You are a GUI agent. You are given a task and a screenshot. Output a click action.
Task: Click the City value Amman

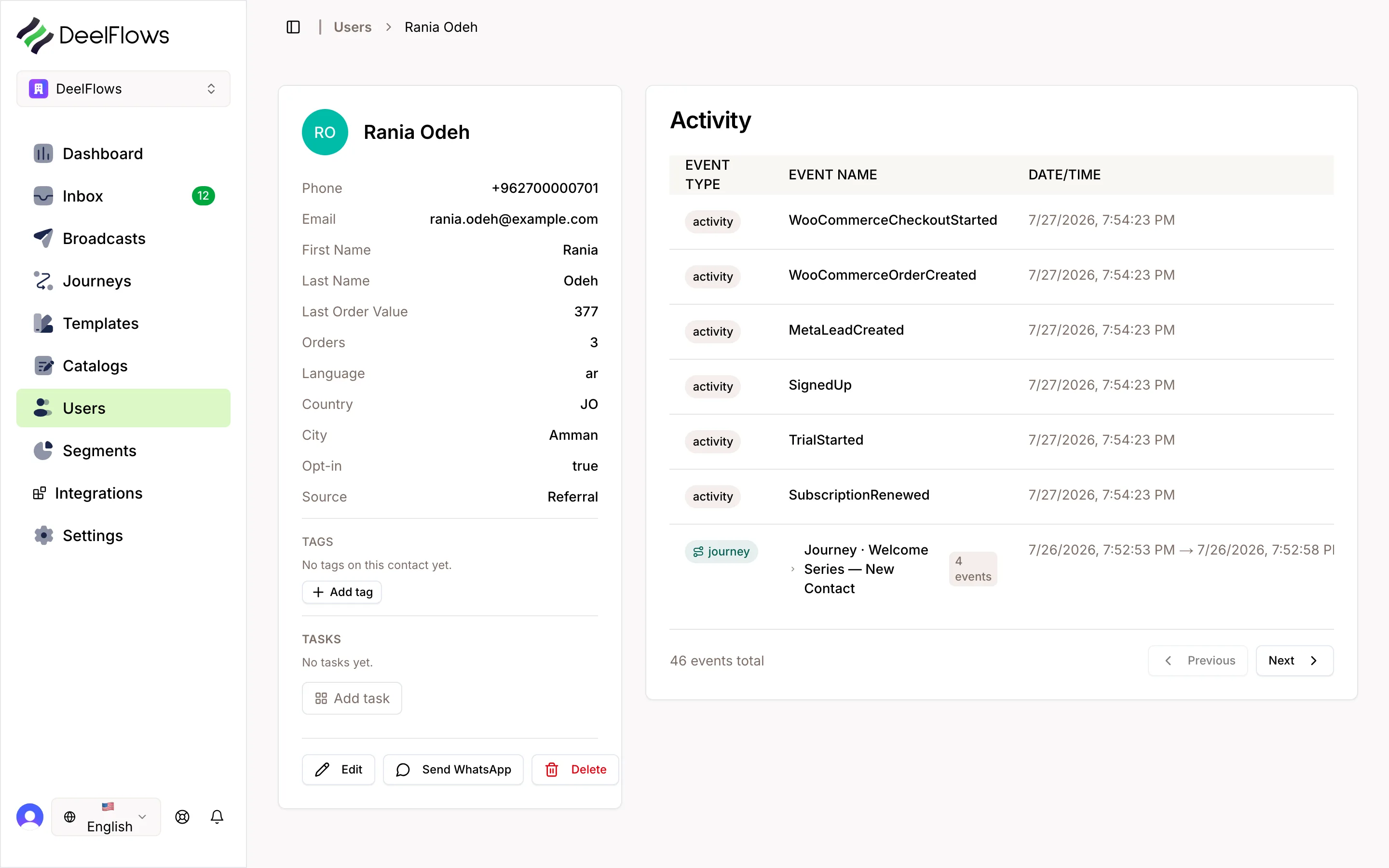[x=573, y=435]
